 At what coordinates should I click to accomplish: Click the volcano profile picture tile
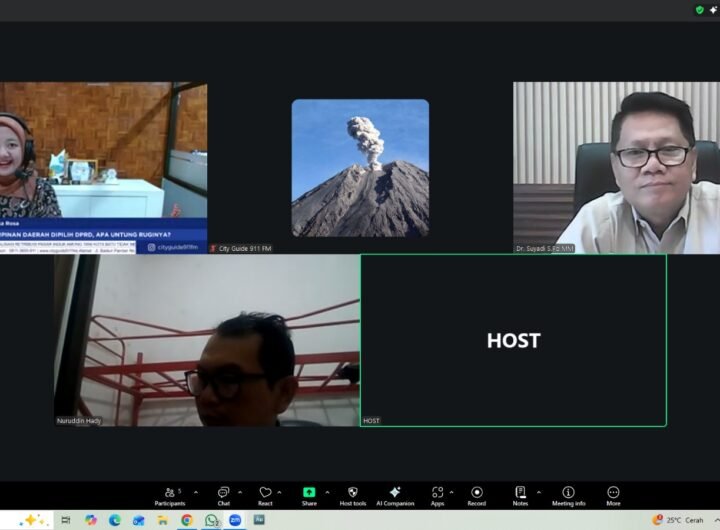360,167
